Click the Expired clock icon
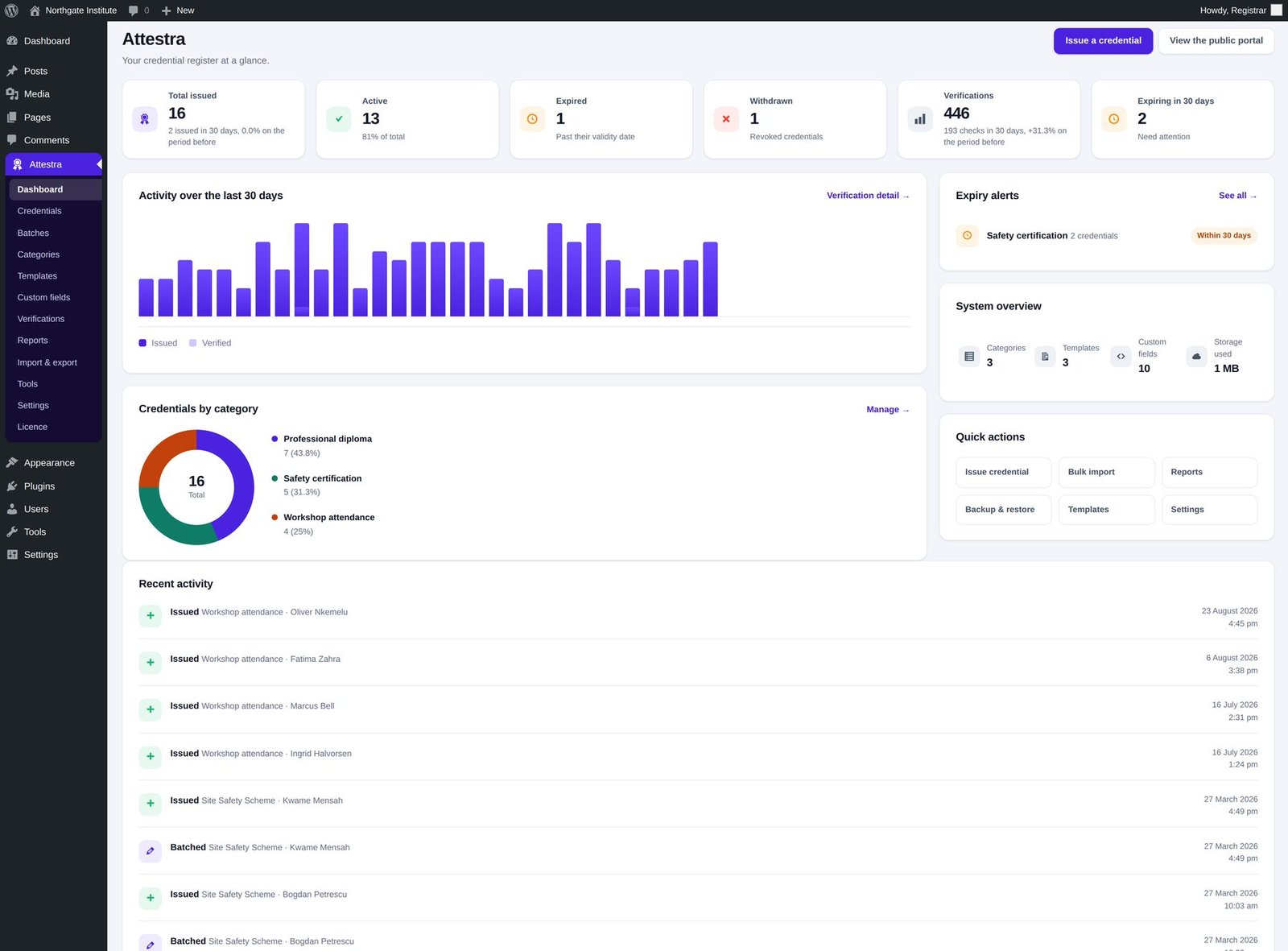The height and width of the screenshot is (951, 1288). click(x=532, y=119)
